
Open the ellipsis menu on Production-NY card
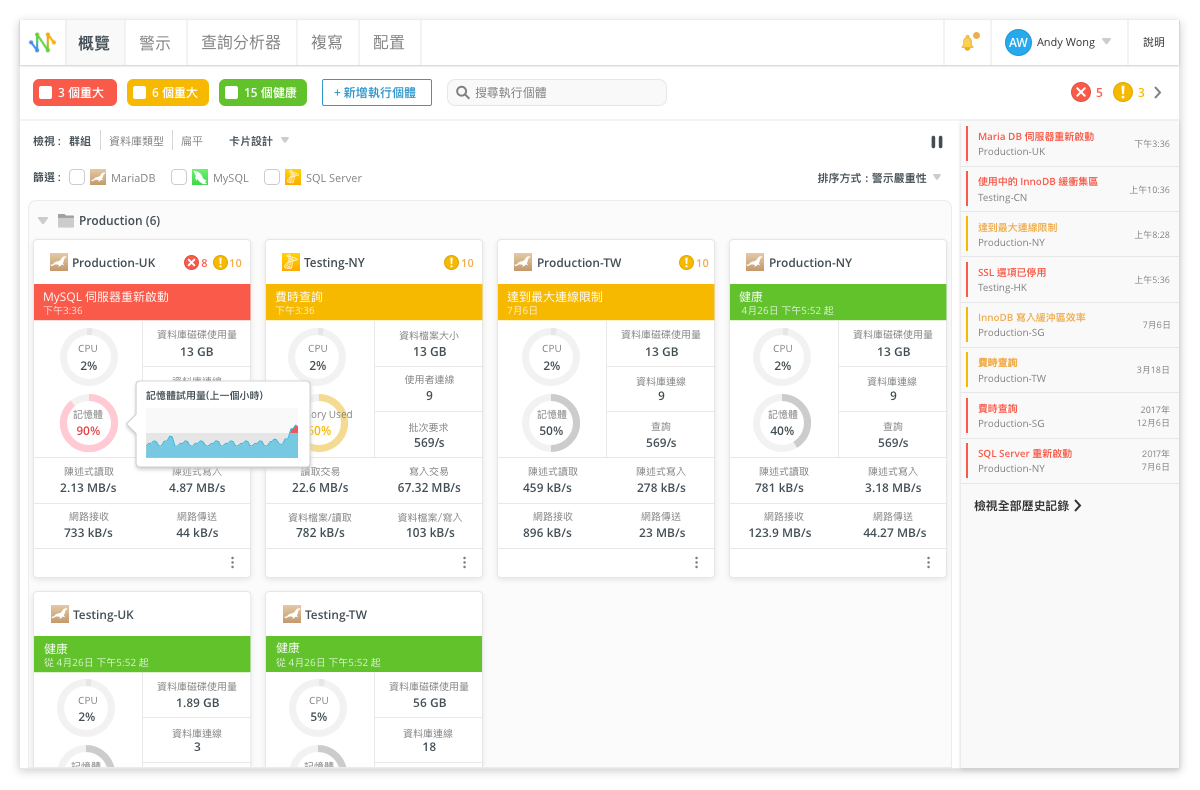pyautogui.click(x=928, y=563)
